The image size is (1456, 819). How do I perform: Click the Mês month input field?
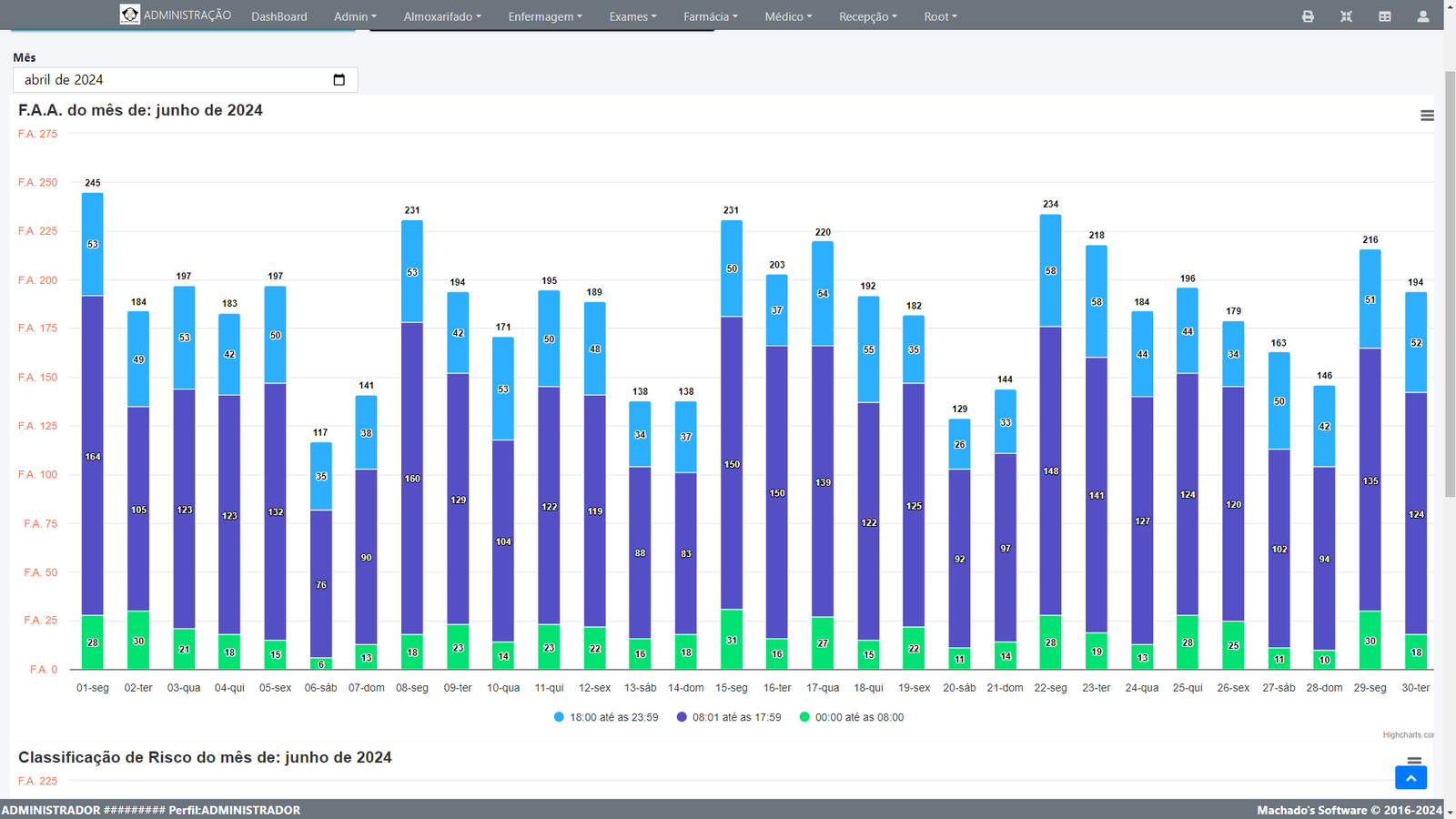coord(173,80)
